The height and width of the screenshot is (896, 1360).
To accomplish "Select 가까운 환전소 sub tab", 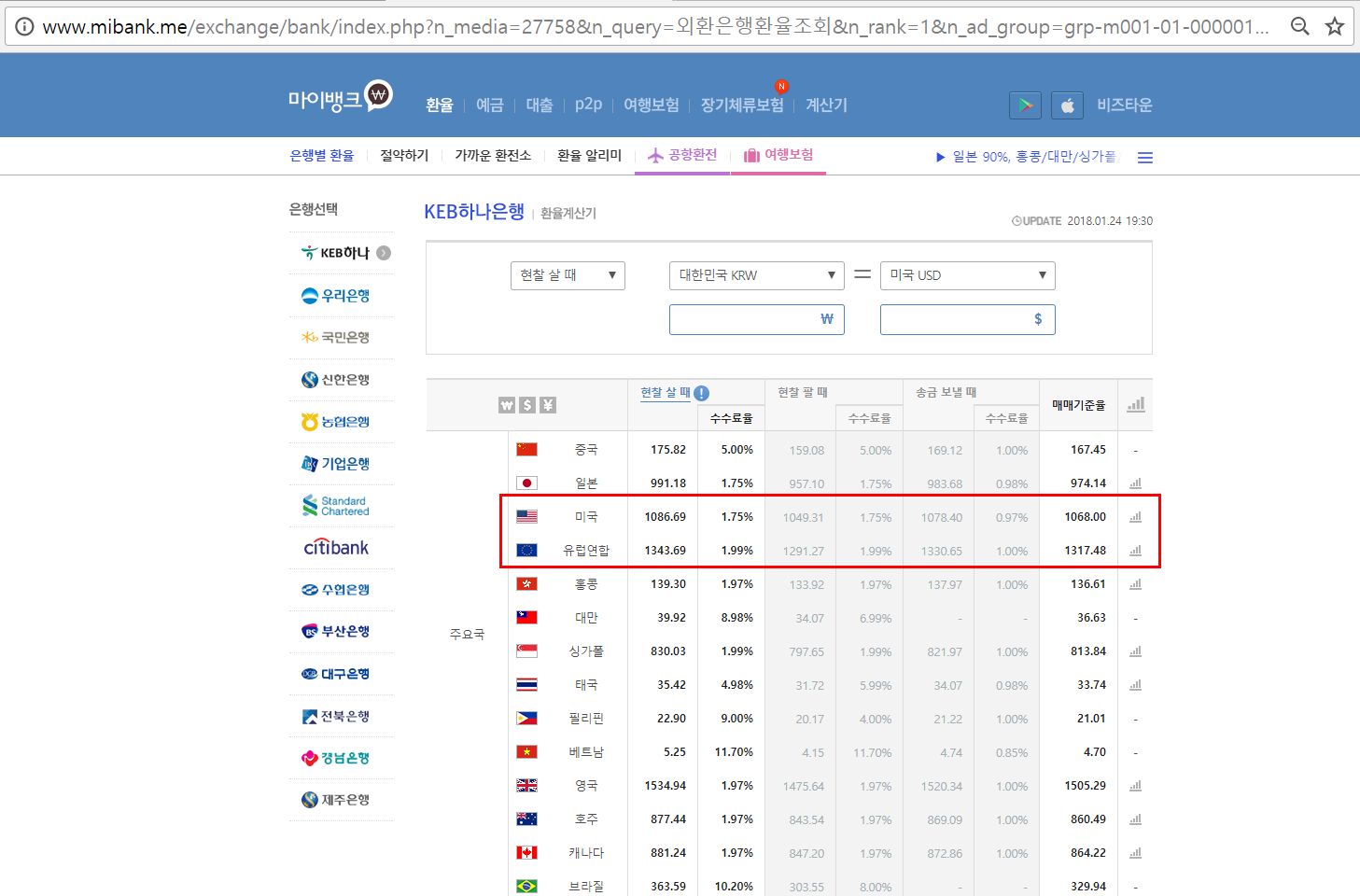I will coord(493,156).
